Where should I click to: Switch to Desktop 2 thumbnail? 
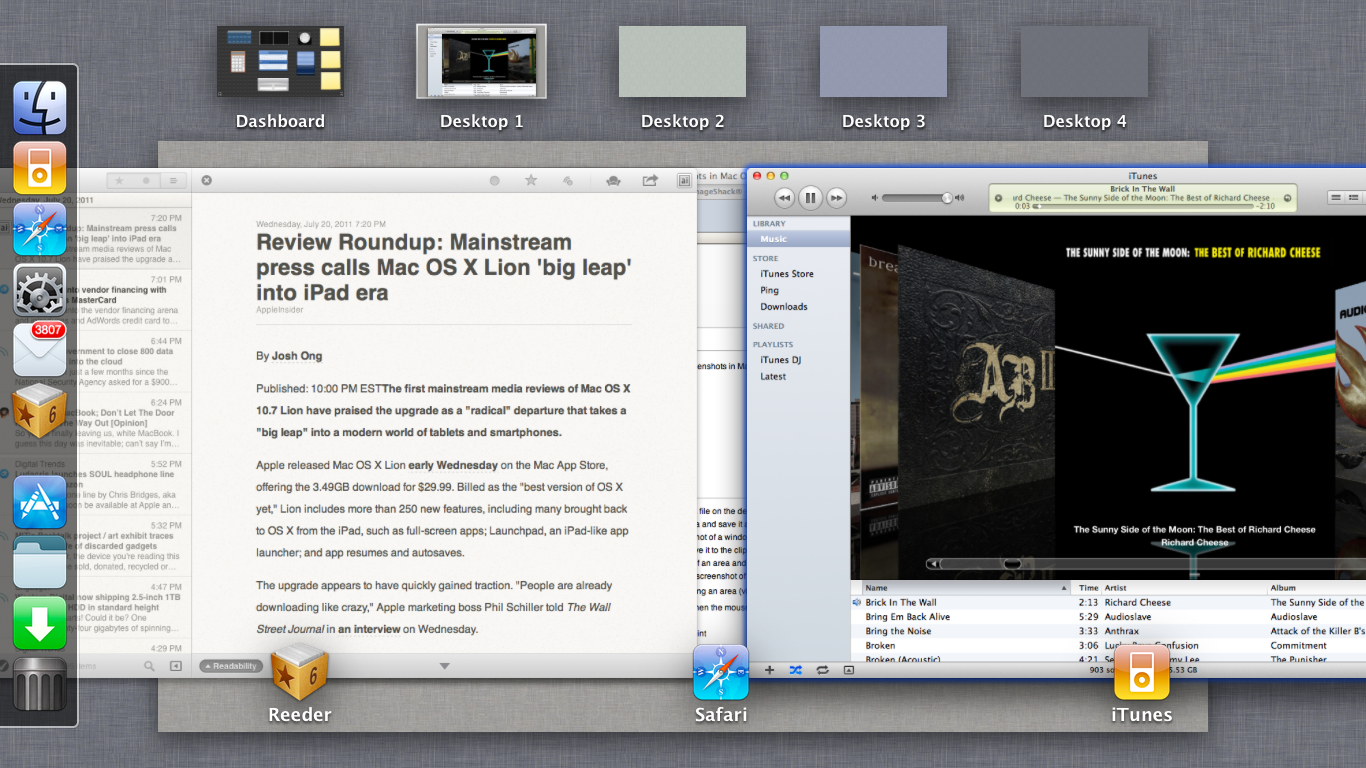682,62
